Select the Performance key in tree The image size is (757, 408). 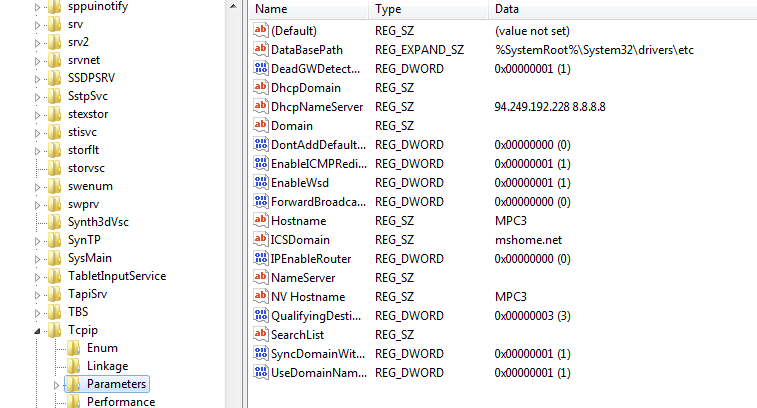(x=121, y=402)
